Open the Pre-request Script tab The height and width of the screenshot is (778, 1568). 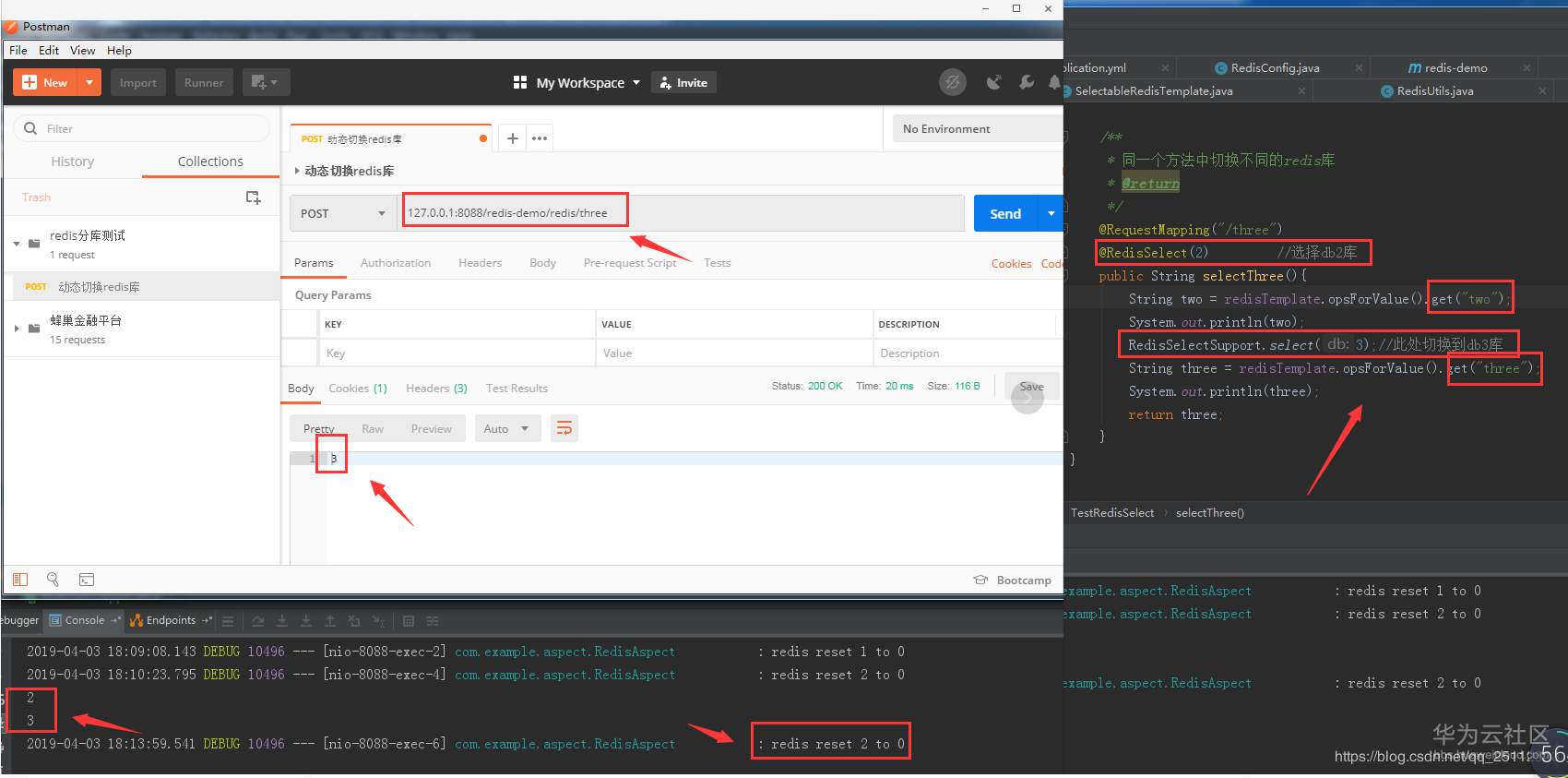[630, 263]
